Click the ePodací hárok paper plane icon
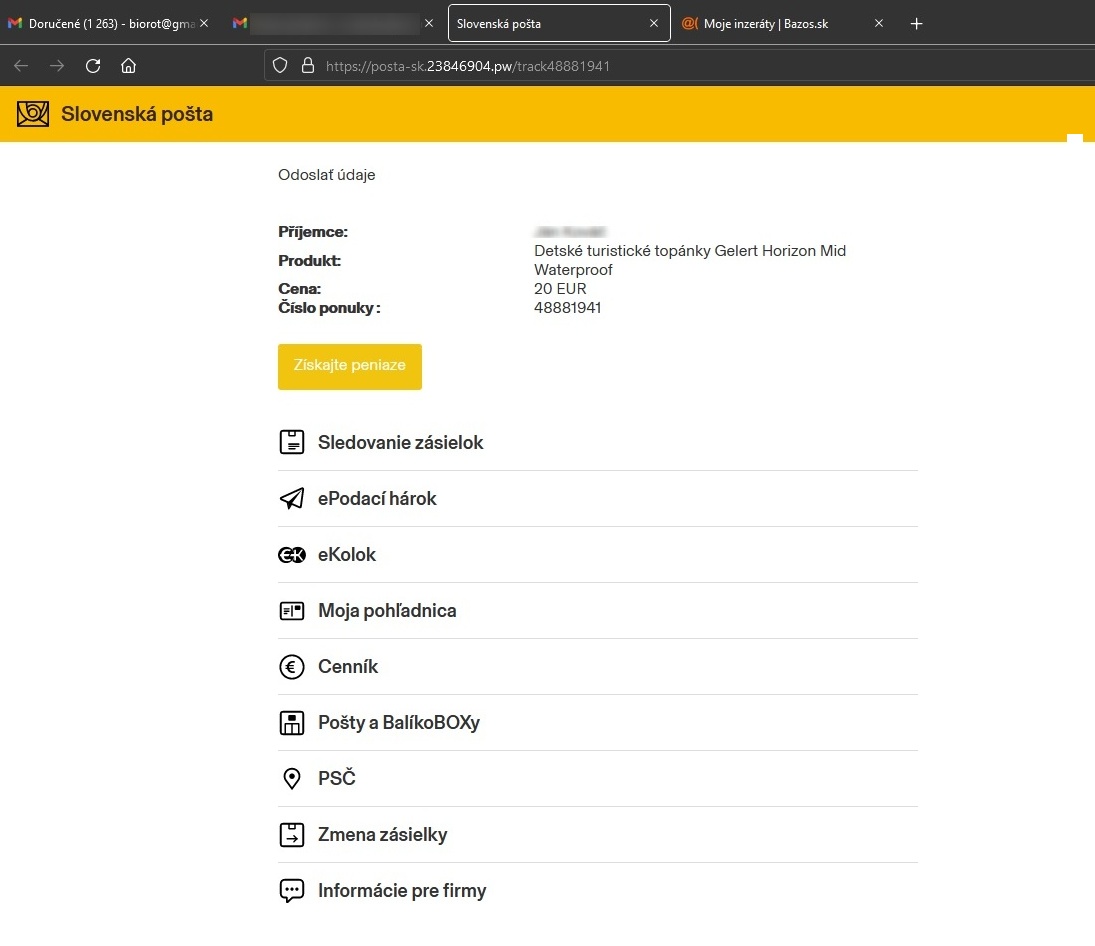 [291, 498]
